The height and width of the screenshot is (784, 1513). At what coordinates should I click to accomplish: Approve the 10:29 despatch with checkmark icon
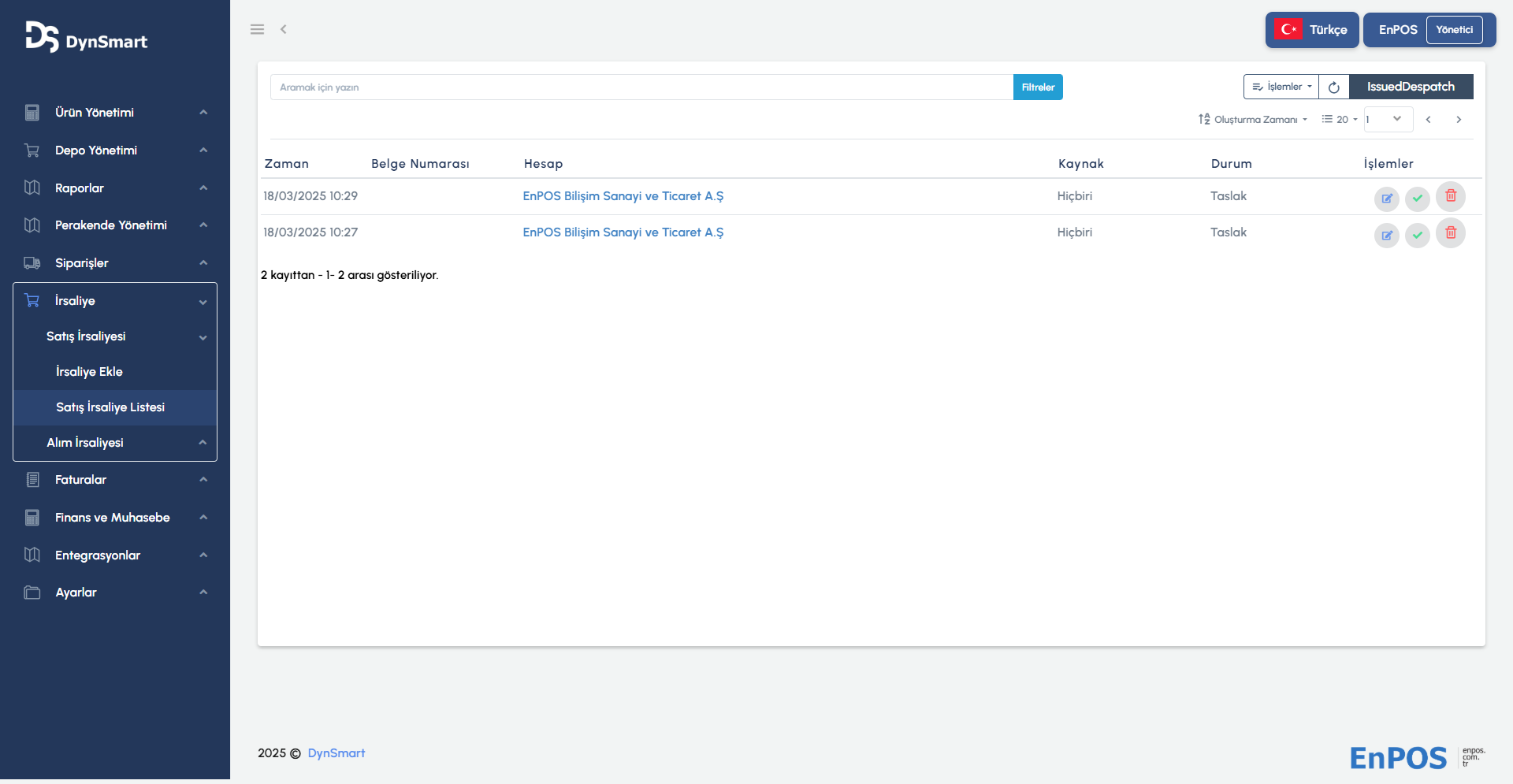pos(1417,199)
